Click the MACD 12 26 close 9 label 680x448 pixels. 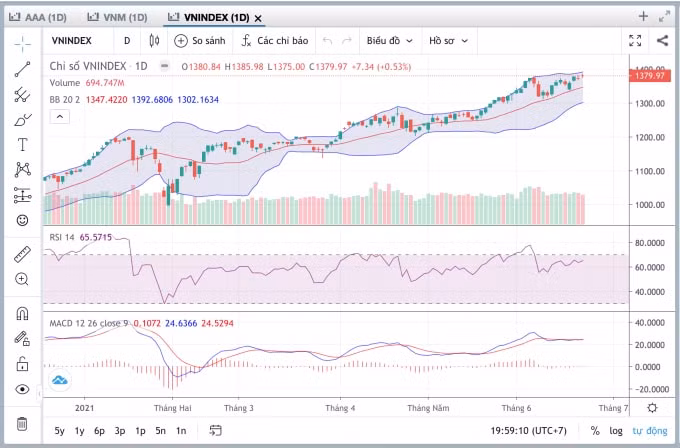[x=89, y=323]
